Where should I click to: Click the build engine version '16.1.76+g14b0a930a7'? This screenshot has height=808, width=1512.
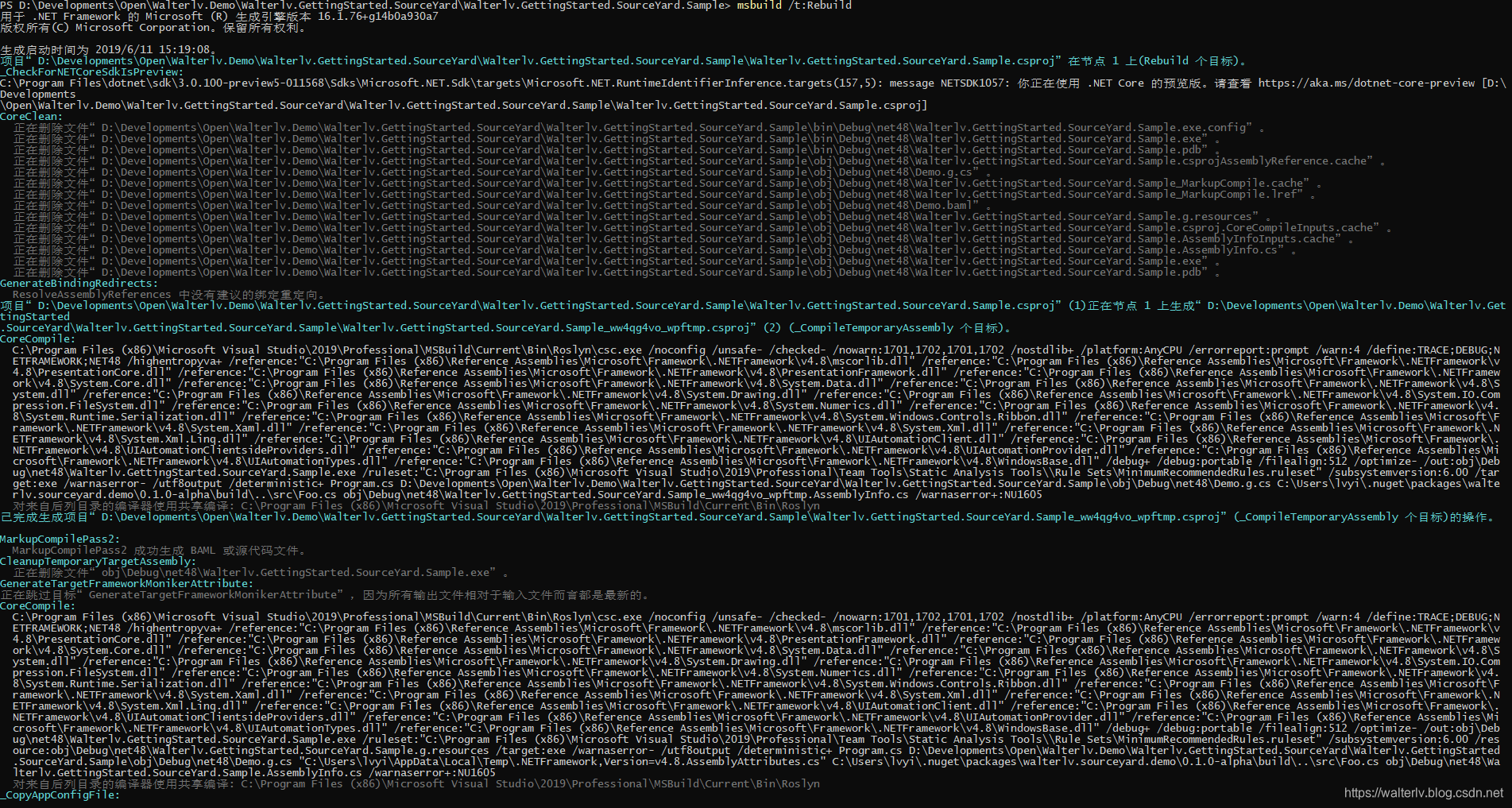tap(377, 16)
